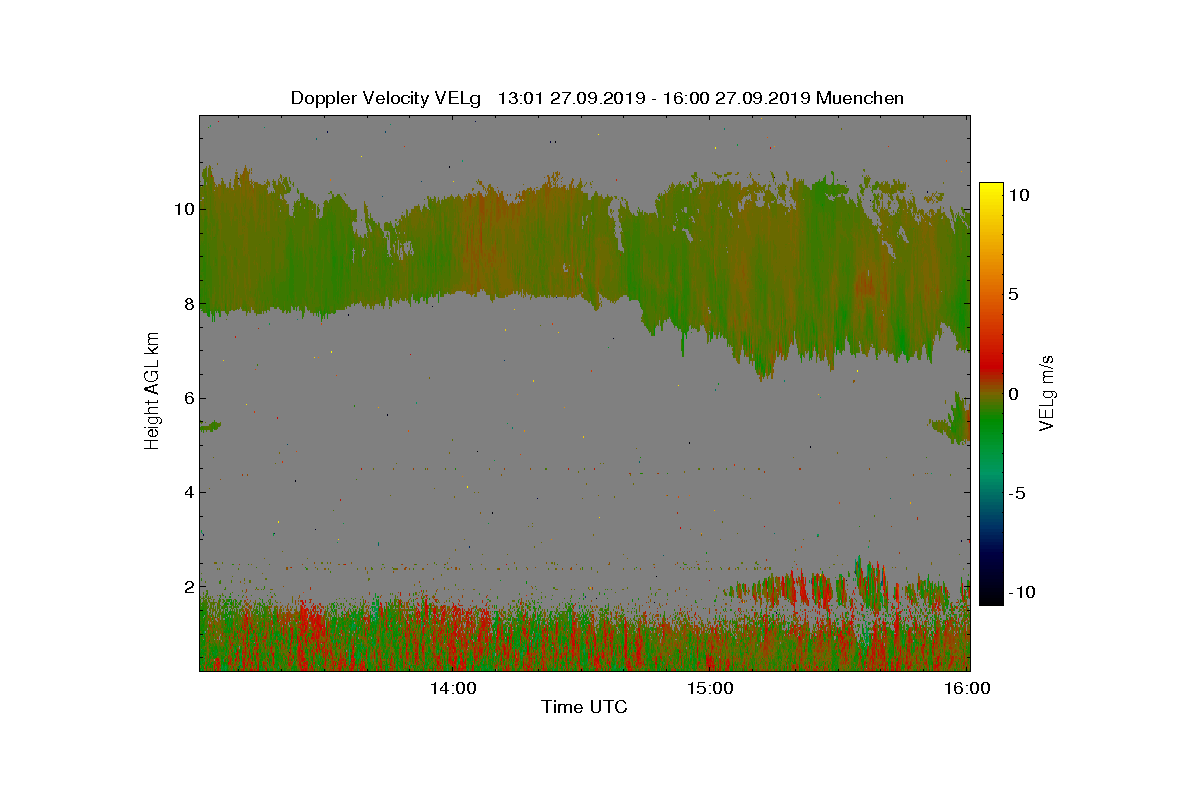Click the colorbar tick label '0'

pos(1013,394)
